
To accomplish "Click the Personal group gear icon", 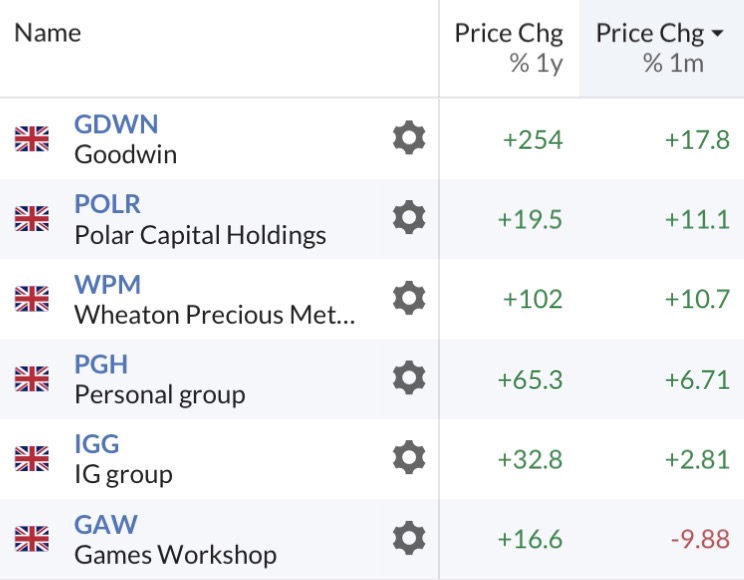I will tap(408, 378).
